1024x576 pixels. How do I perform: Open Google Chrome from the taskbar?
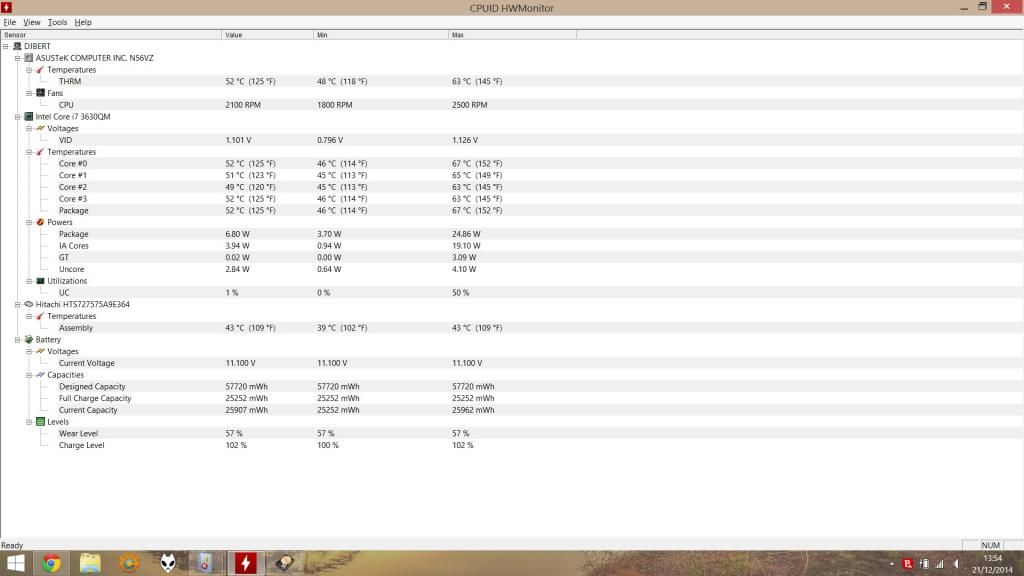pos(51,563)
